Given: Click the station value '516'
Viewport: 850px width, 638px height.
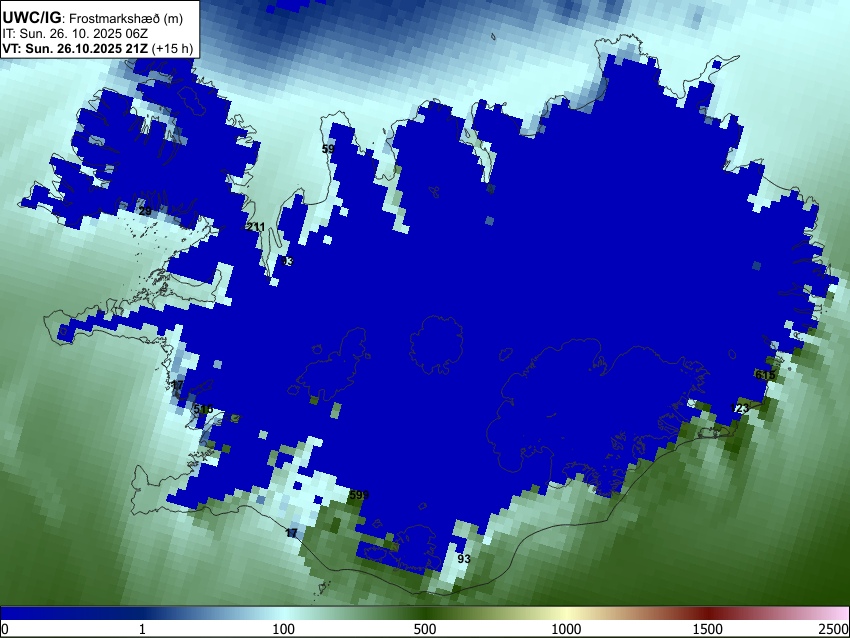Looking at the screenshot, I should click(x=203, y=409).
